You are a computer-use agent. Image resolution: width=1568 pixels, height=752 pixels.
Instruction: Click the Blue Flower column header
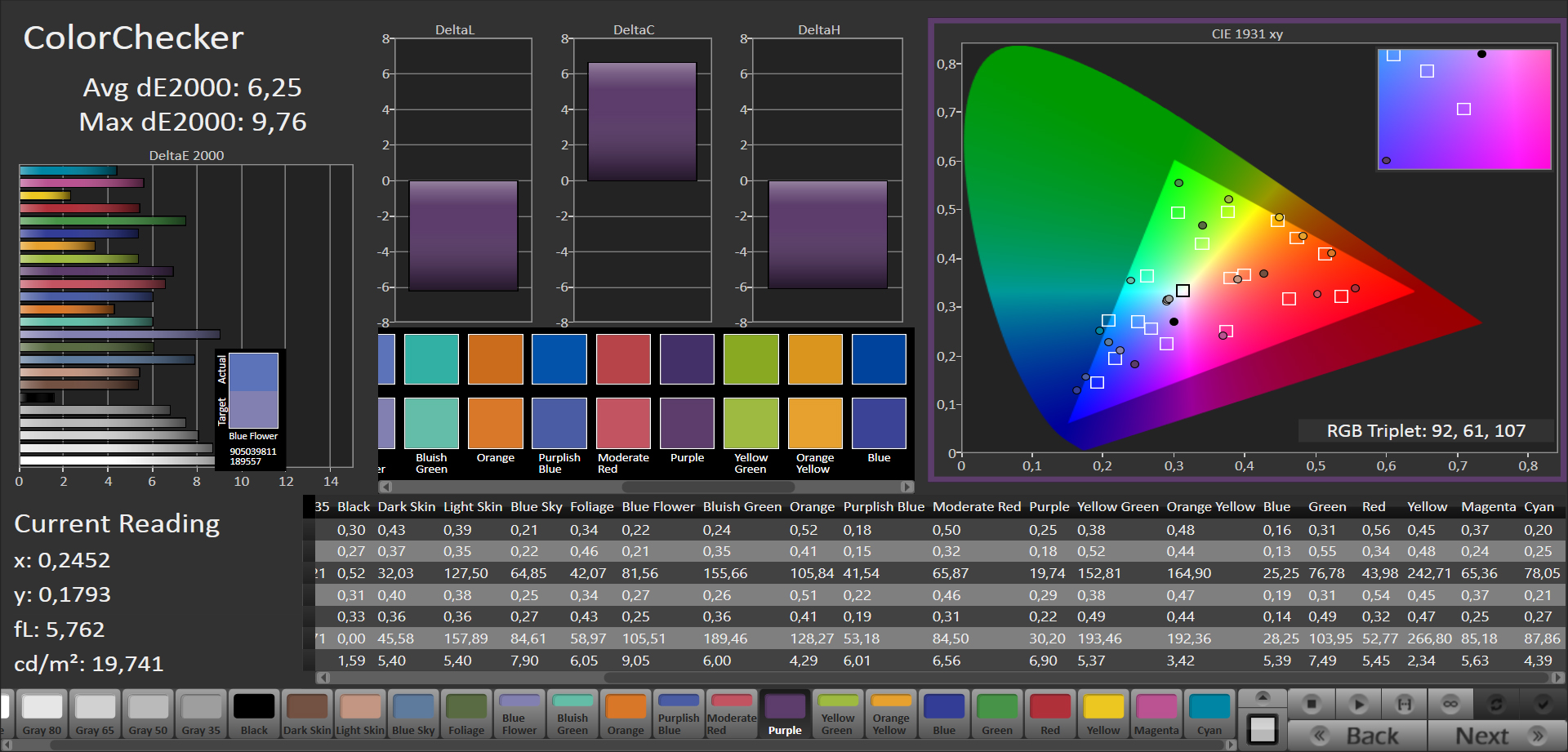click(658, 506)
